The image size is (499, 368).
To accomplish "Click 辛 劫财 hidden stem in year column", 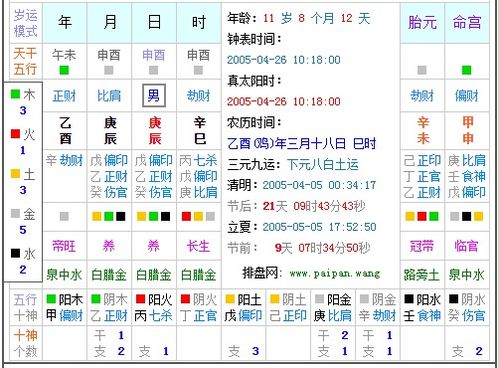I will pos(64,161).
